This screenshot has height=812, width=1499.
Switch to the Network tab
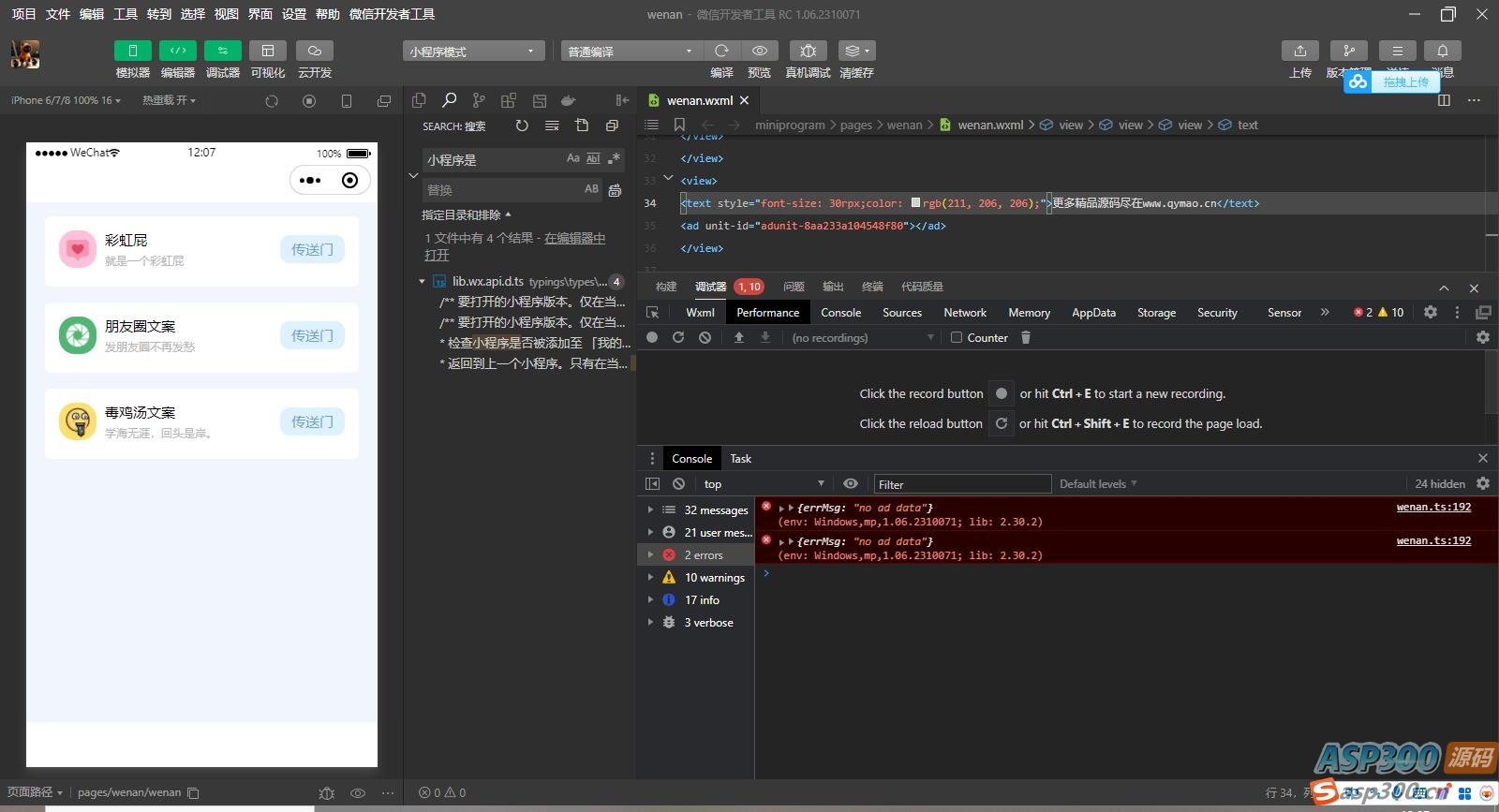(964, 313)
